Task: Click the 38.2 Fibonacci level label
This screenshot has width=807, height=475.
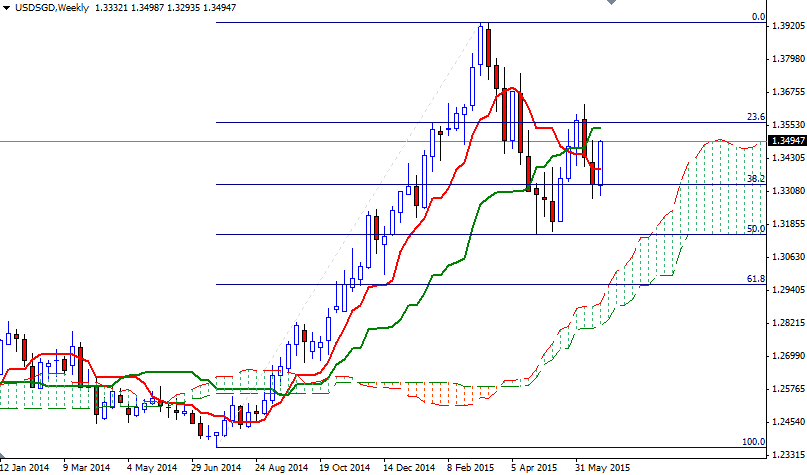Action: (756, 179)
